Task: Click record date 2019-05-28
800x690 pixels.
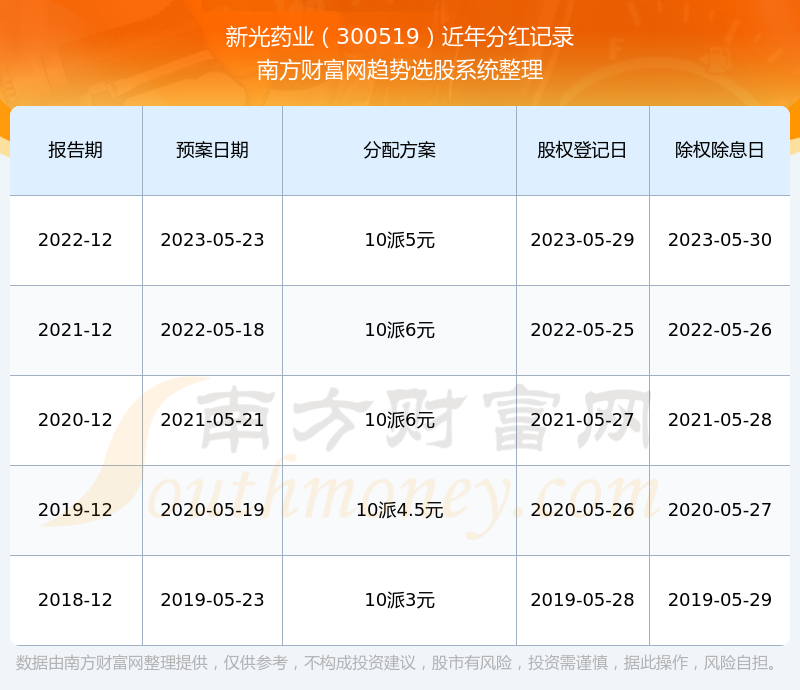Action: pos(582,599)
